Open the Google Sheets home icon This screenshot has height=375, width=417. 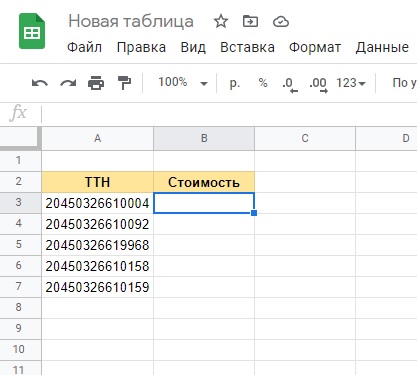[x=32, y=31]
